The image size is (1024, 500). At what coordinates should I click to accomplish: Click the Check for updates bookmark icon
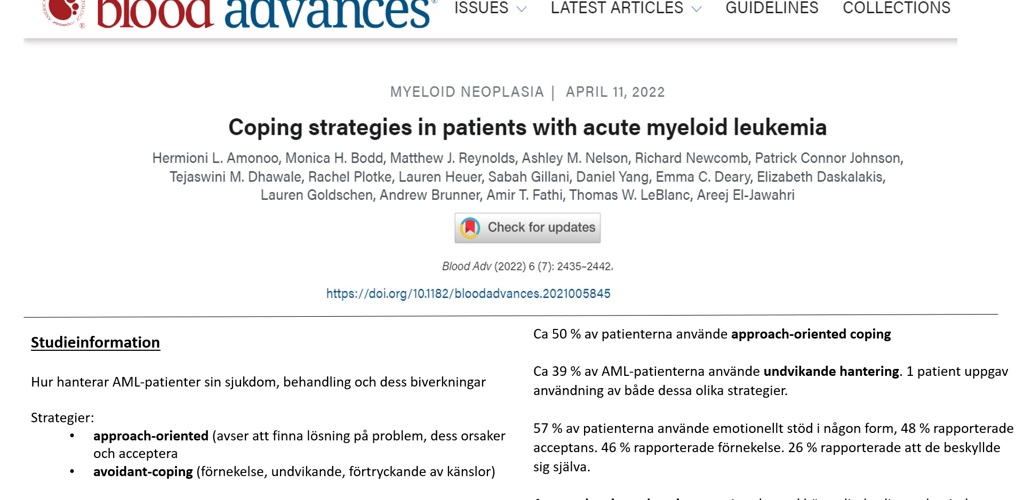(x=470, y=228)
